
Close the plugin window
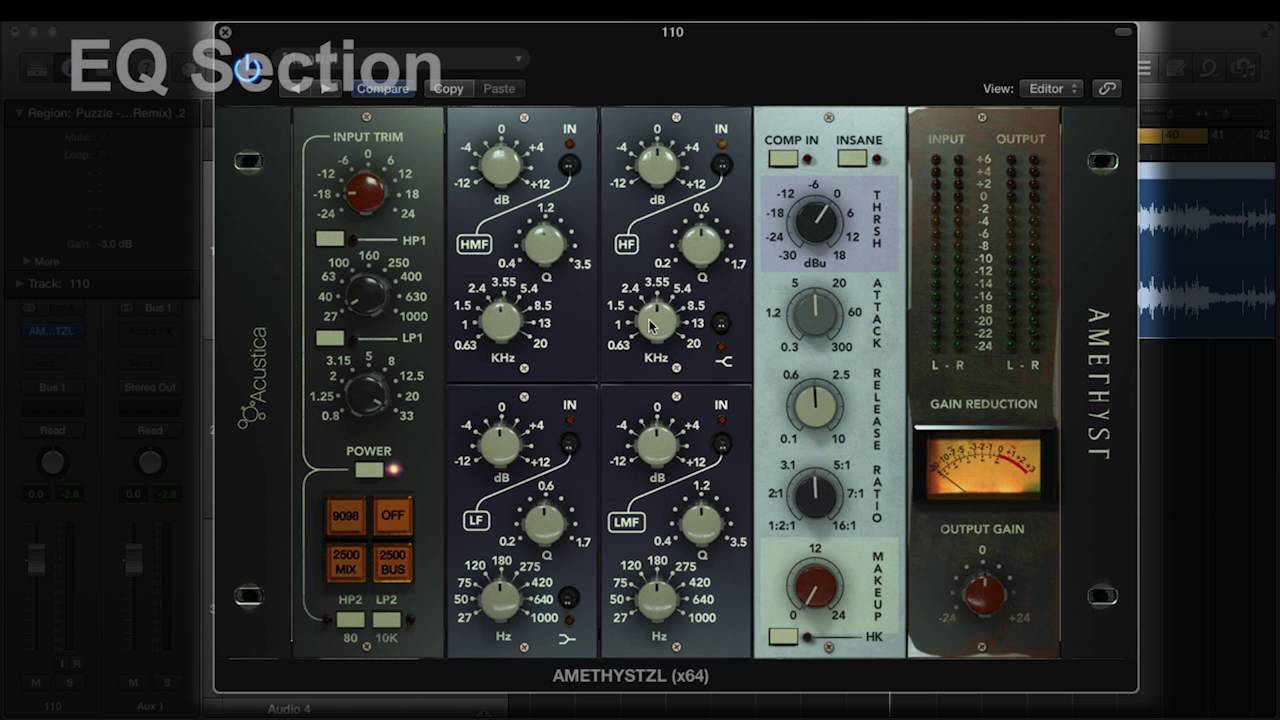(x=225, y=33)
